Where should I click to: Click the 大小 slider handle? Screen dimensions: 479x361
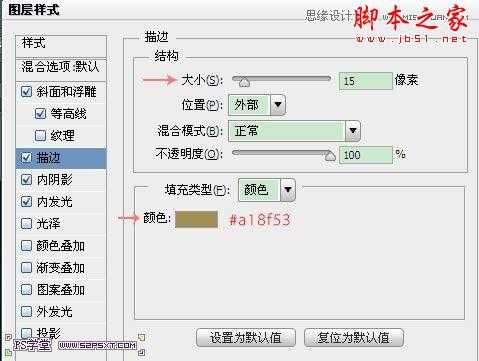[244, 82]
